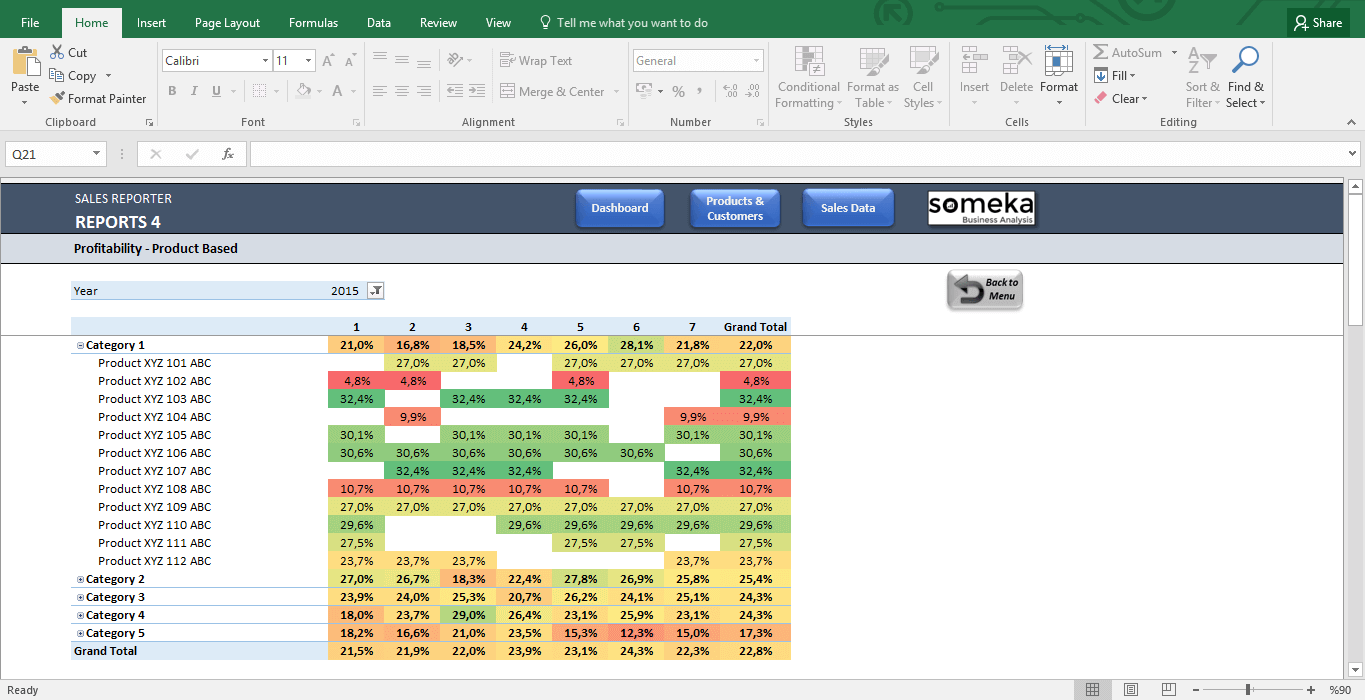The image size is (1365, 700).
Task: Expand Category 5 rows
Action: 80,633
